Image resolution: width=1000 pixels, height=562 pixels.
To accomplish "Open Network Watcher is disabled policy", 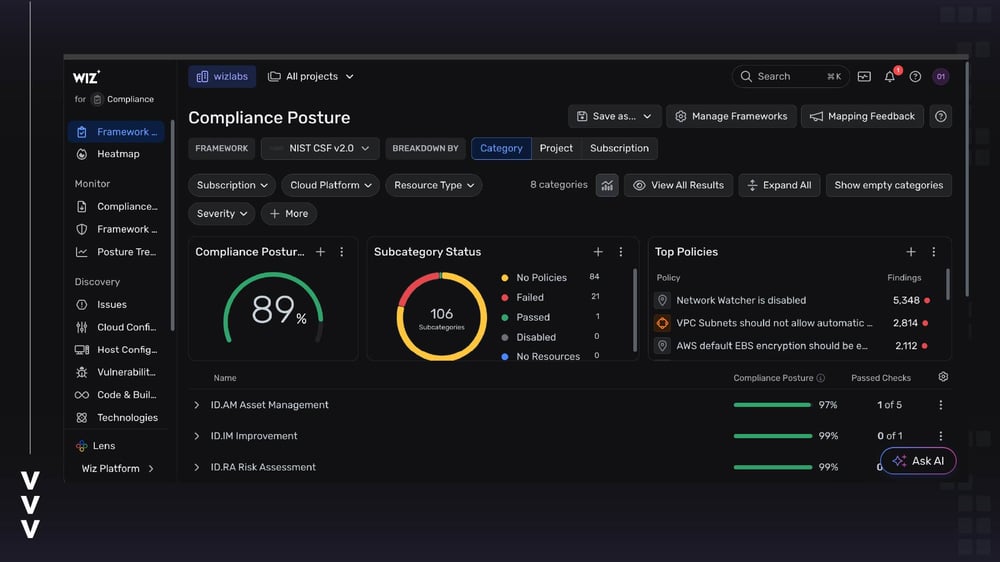I will (x=741, y=300).
